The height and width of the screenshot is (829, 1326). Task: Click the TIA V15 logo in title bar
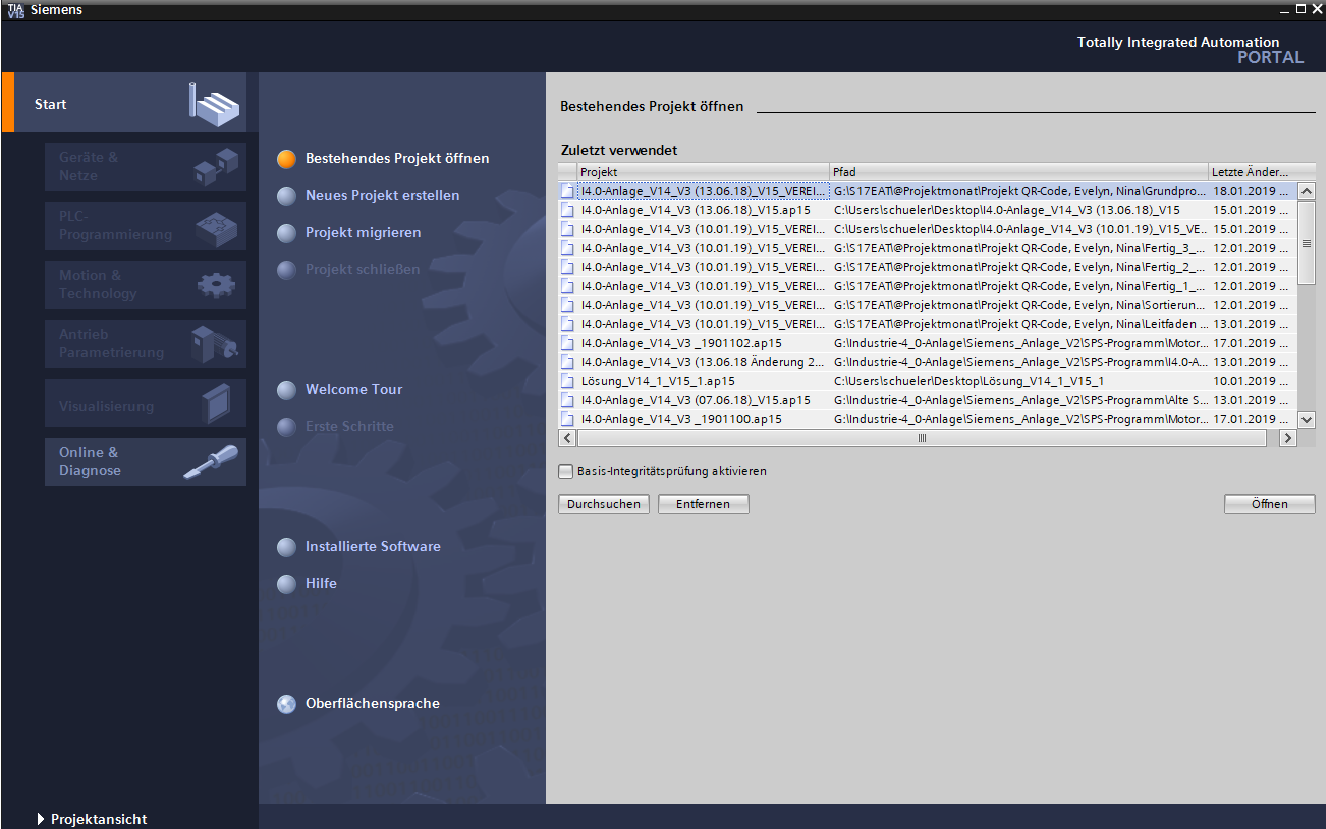point(15,10)
